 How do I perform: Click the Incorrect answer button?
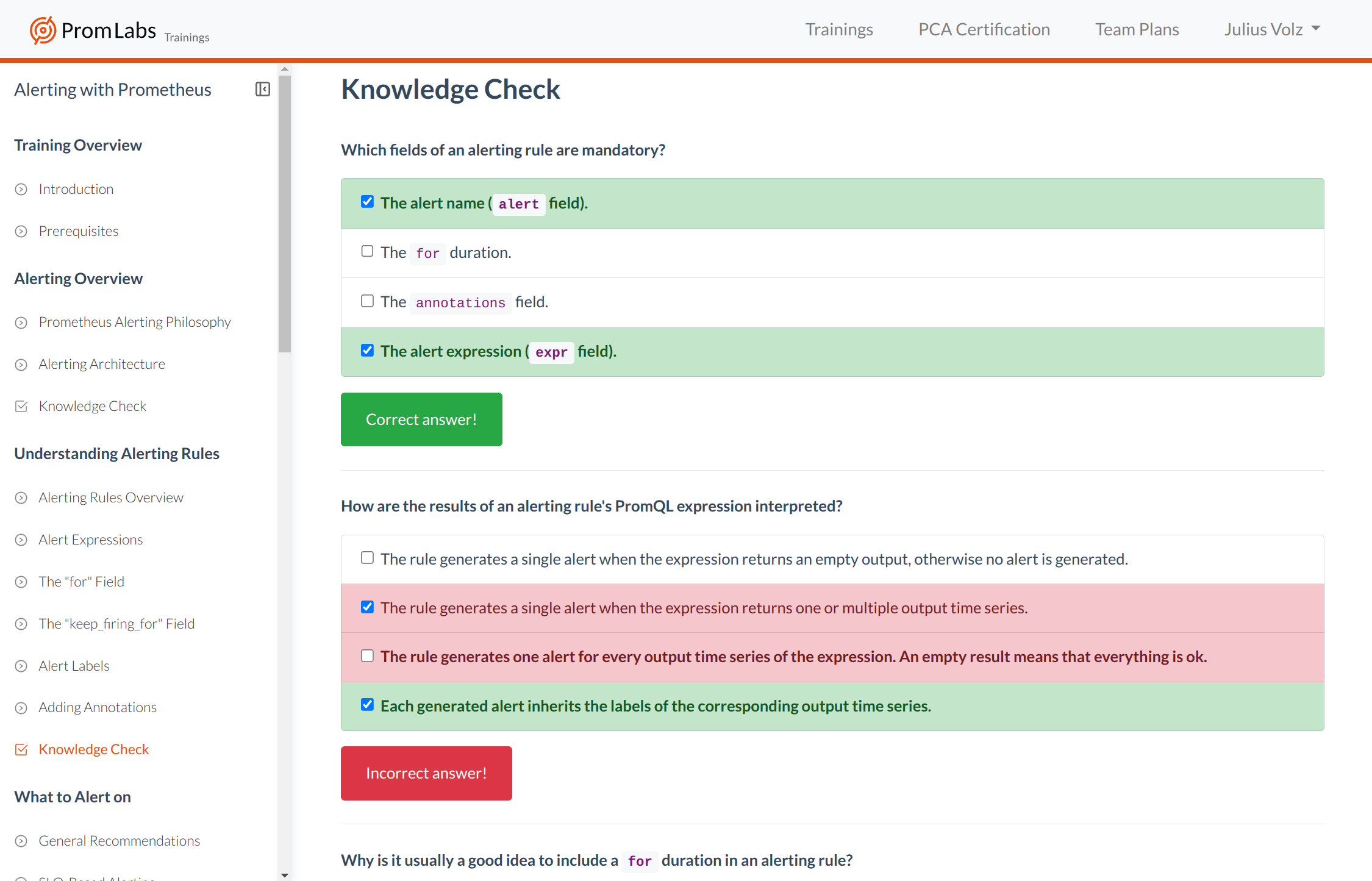[x=426, y=773]
